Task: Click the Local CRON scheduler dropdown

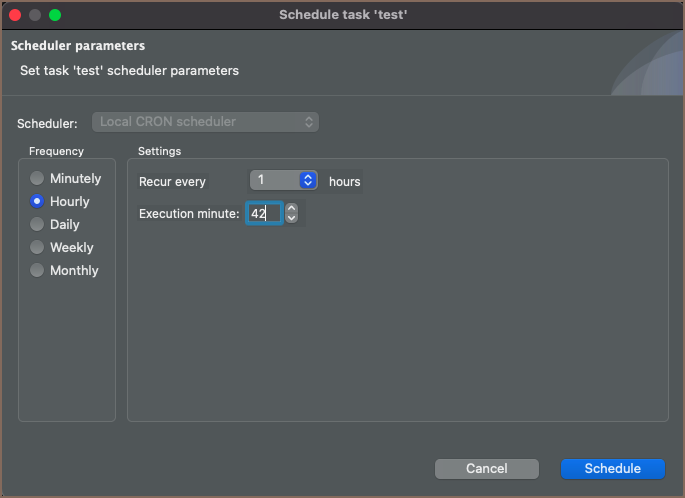Action: pyautogui.click(x=205, y=122)
